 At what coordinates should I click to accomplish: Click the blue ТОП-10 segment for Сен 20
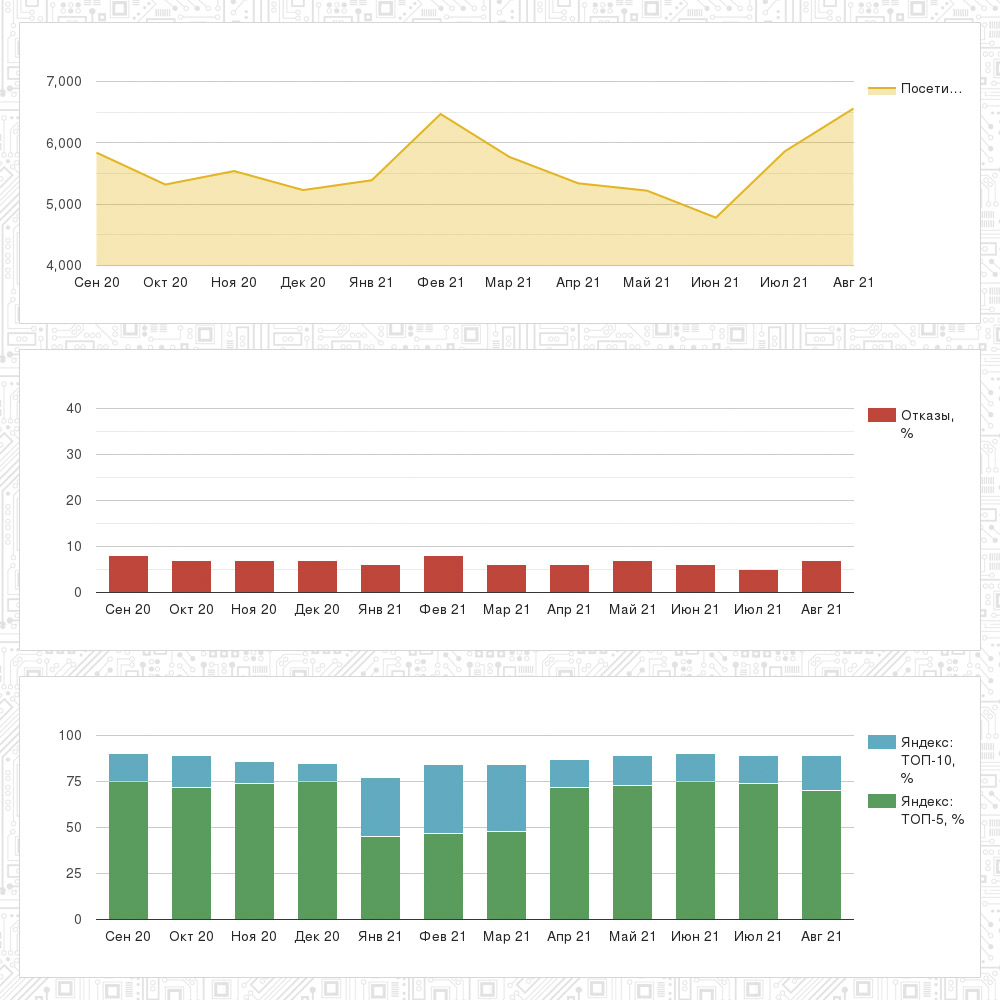128,767
